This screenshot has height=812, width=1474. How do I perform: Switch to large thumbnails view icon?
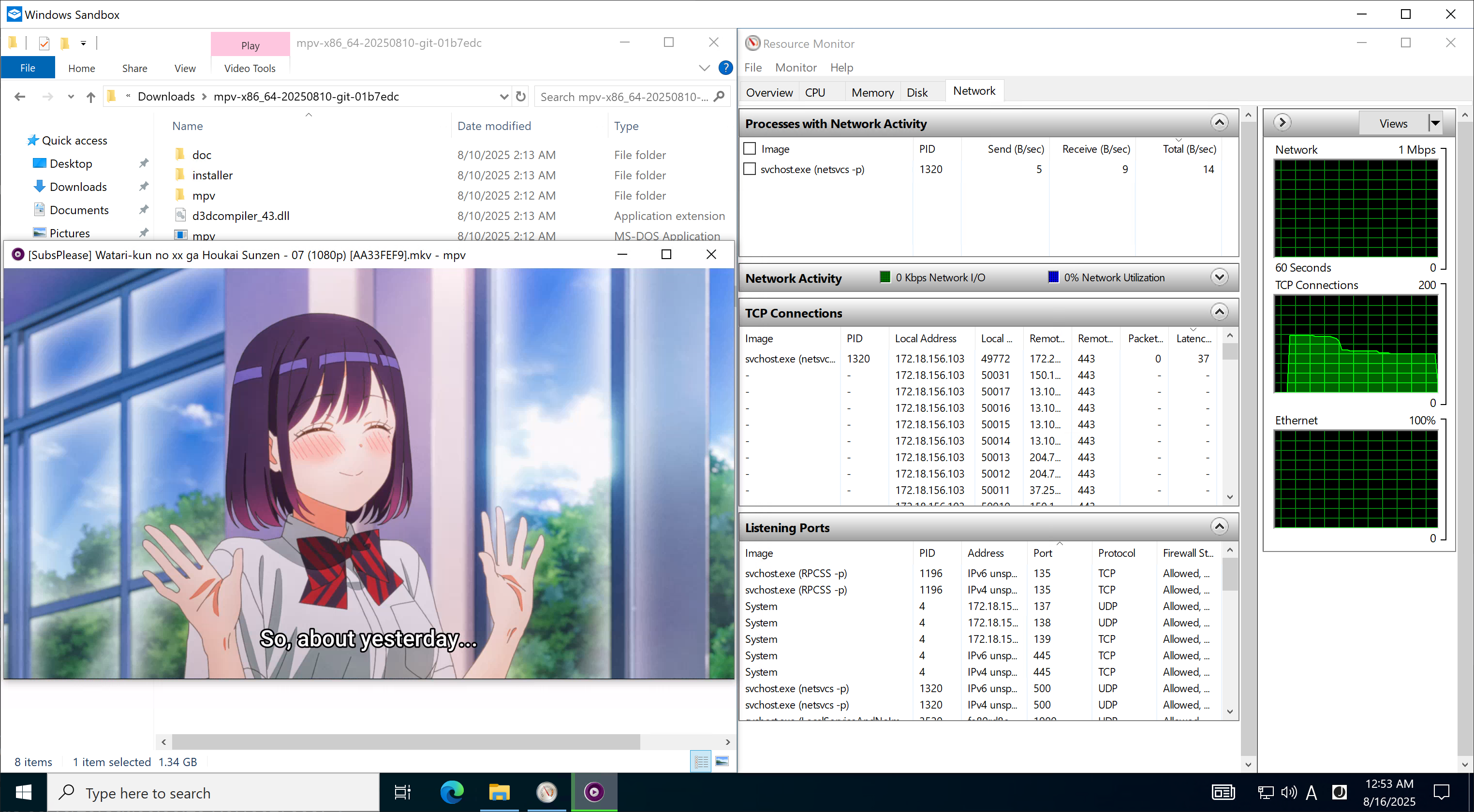click(x=722, y=762)
